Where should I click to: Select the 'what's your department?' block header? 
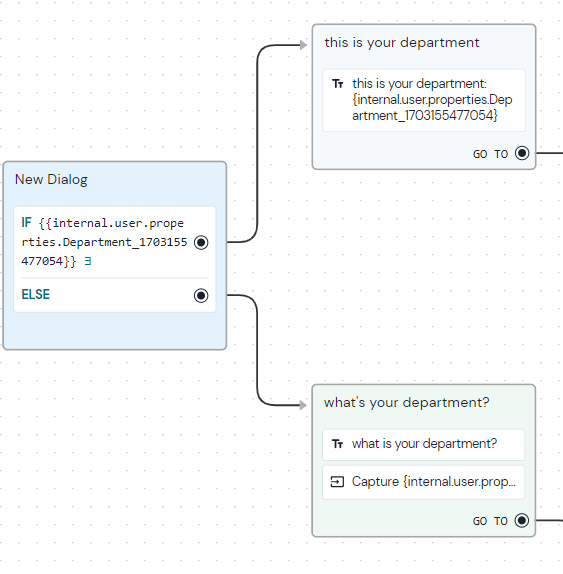406,402
